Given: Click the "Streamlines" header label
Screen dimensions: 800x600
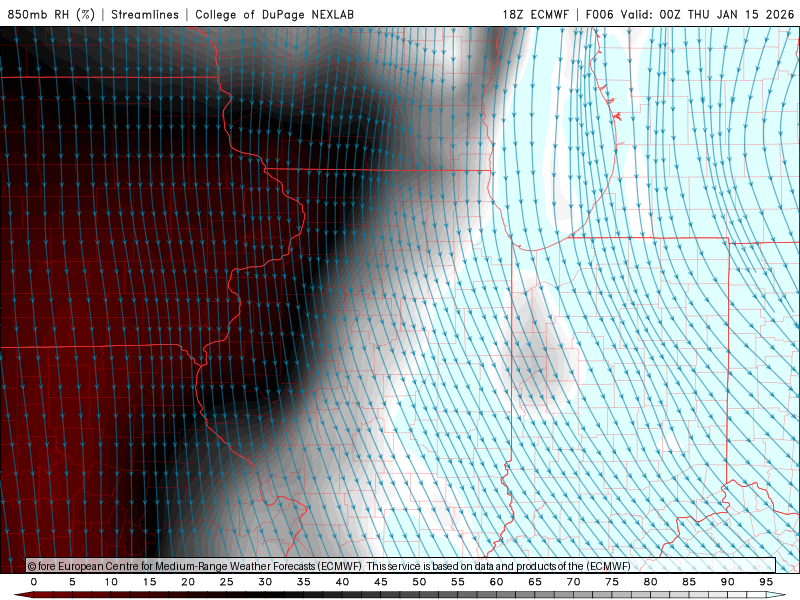Looking at the screenshot, I should (145, 14).
